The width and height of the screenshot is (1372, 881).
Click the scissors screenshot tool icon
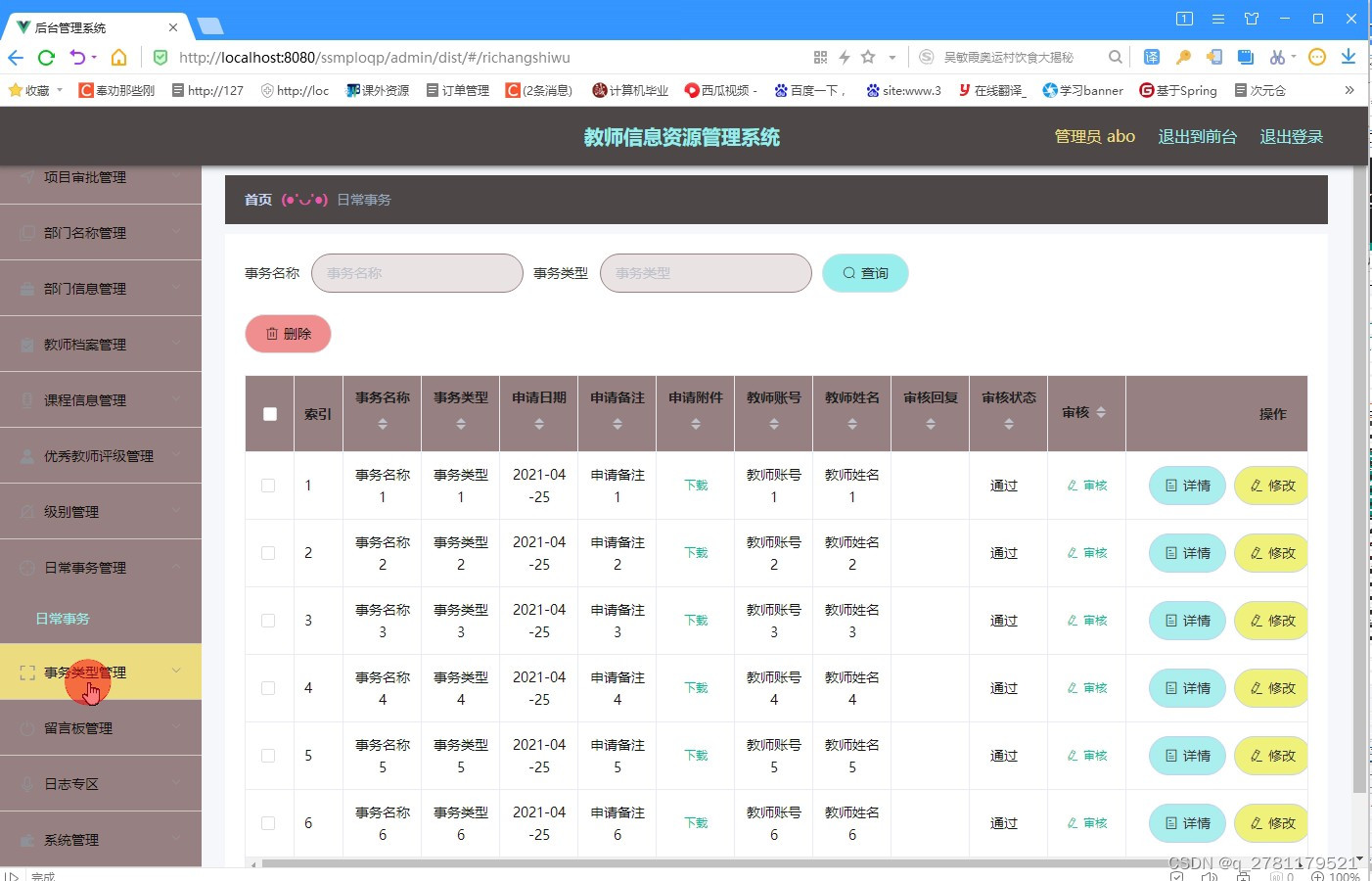tap(1277, 58)
